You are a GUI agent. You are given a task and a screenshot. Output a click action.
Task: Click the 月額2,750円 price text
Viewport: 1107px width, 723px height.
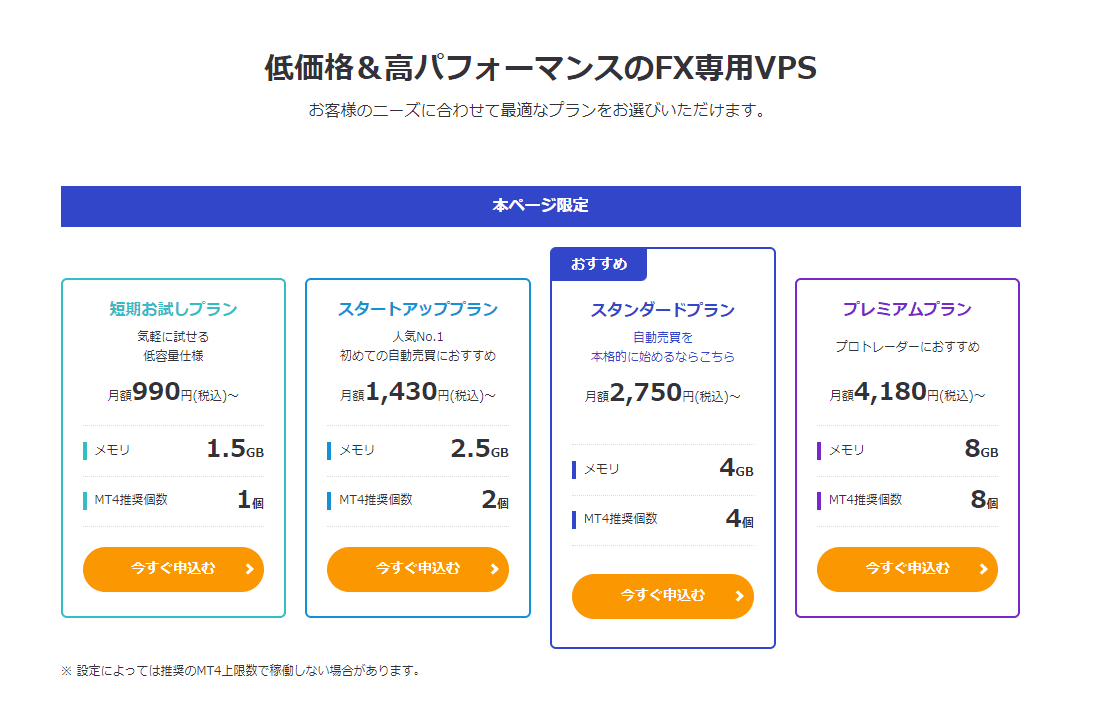663,393
